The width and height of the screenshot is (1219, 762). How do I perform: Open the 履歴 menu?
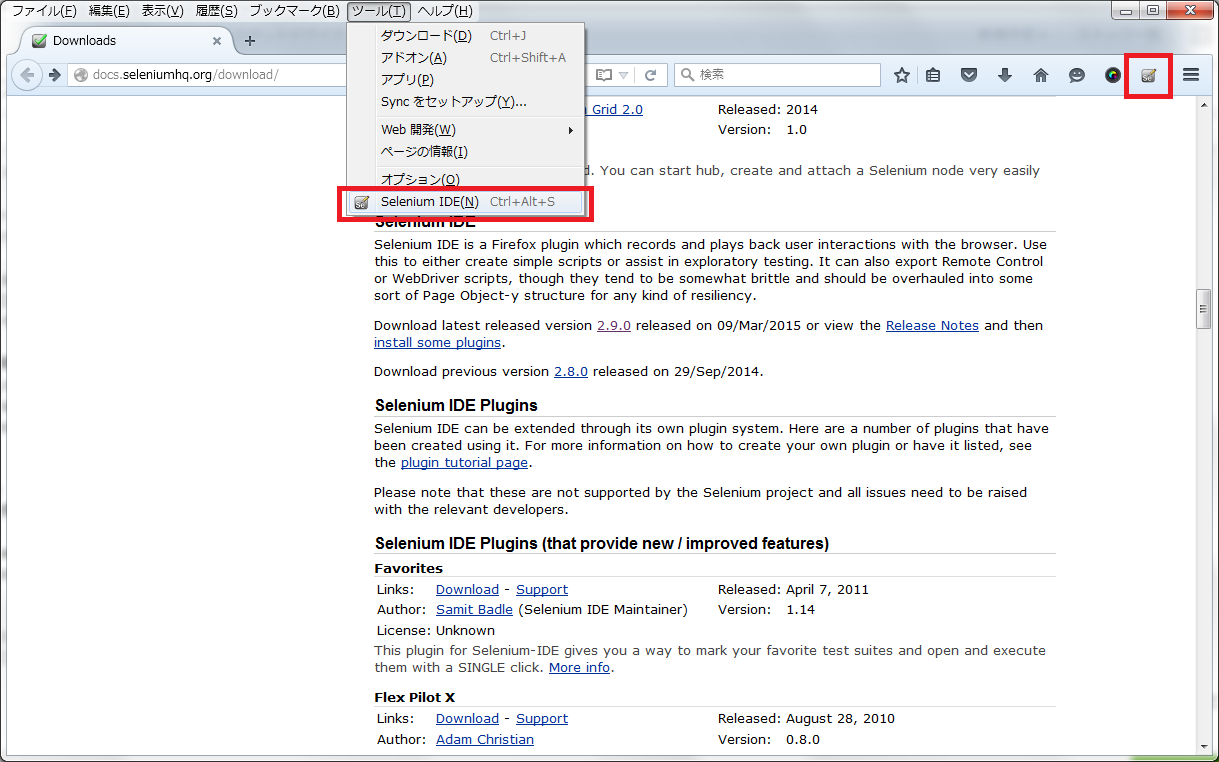click(x=216, y=11)
